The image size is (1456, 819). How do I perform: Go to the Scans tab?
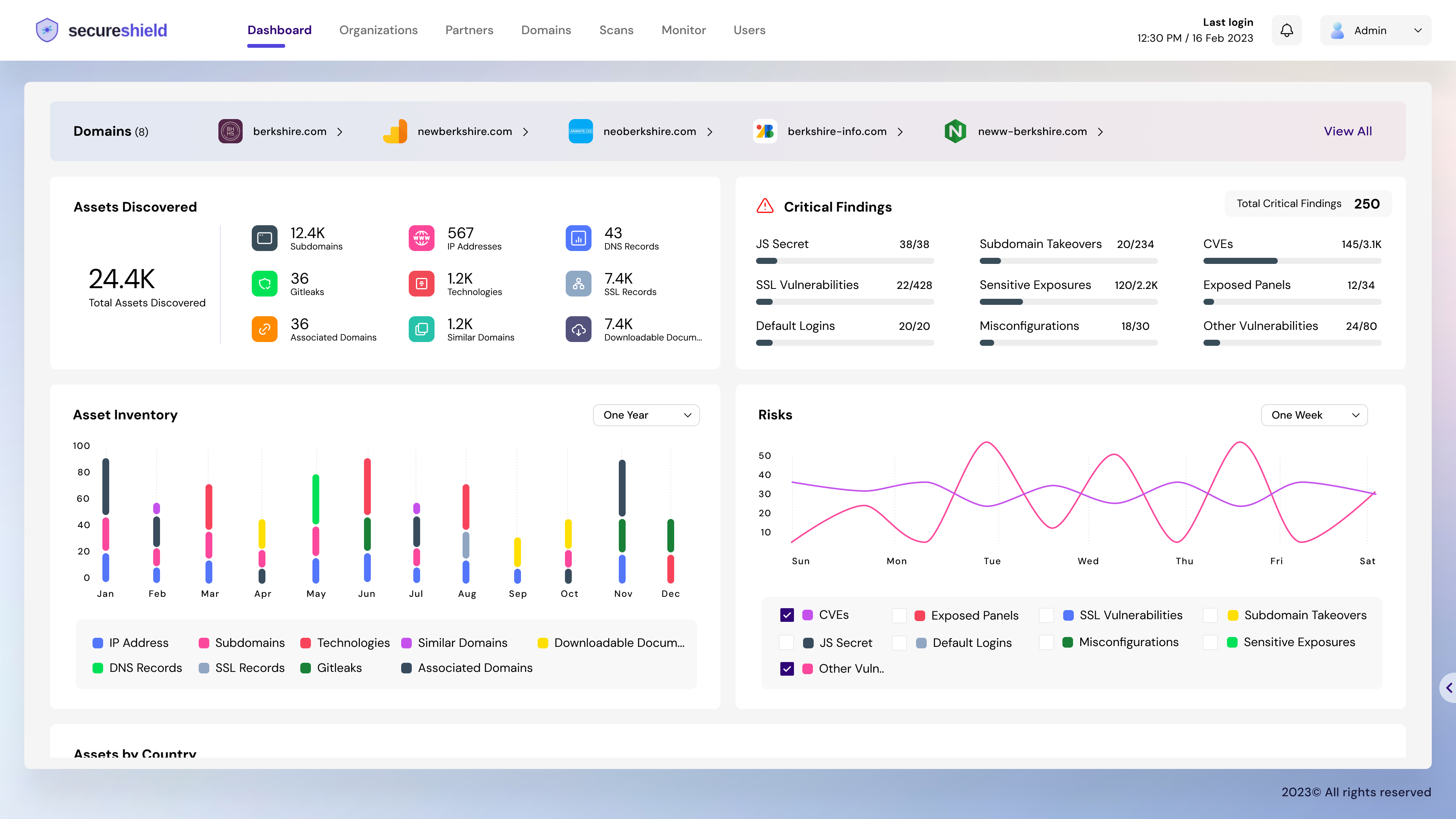(x=616, y=30)
